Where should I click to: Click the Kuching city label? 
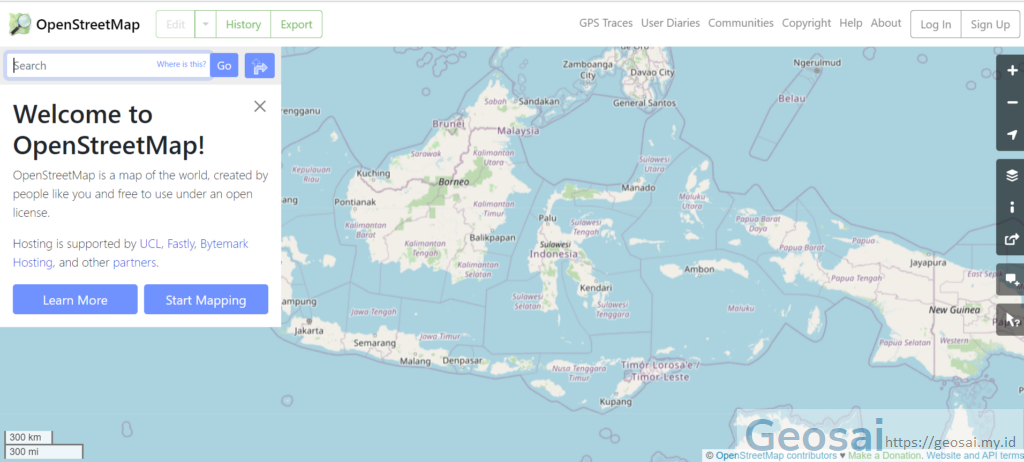coord(373,173)
